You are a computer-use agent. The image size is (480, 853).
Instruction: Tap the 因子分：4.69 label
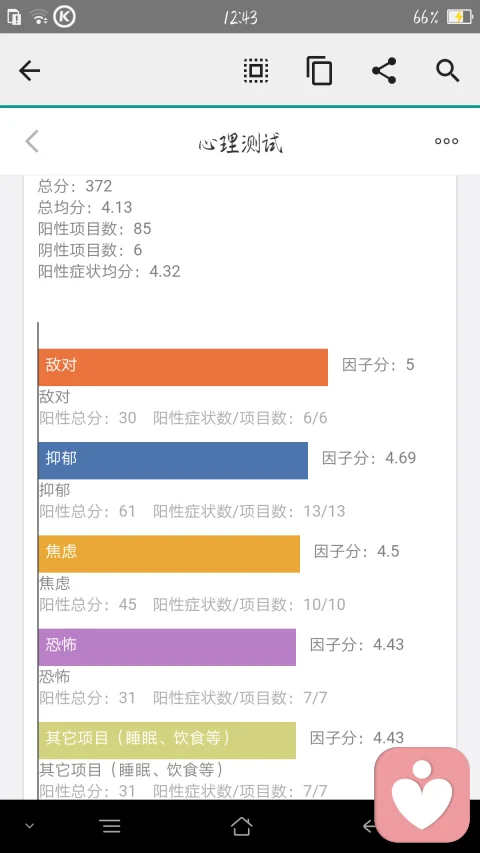(x=369, y=458)
